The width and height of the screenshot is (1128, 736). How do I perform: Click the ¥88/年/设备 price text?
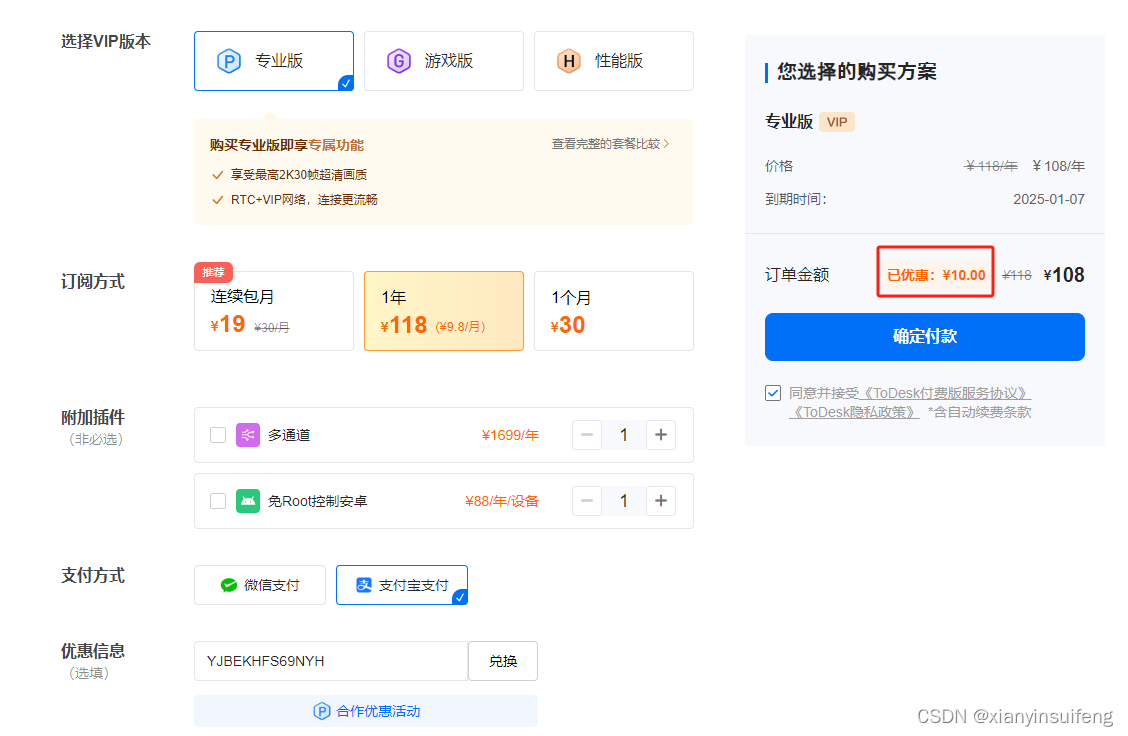click(502, 501)
